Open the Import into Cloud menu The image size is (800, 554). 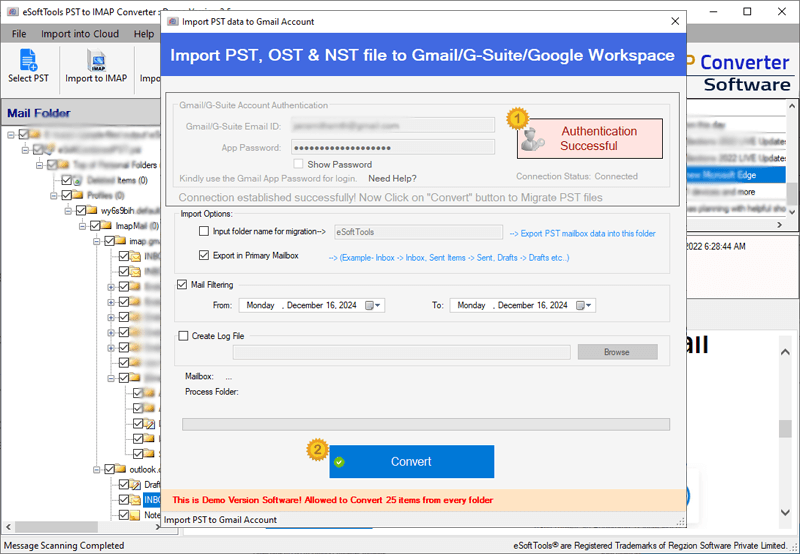pyautogui.click(x=80, y=34)
